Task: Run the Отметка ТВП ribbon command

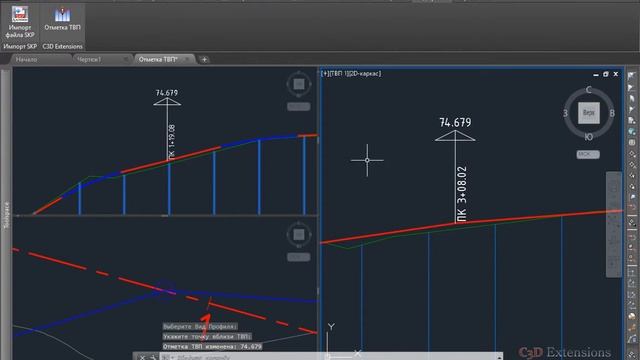Action: [62, 19]
